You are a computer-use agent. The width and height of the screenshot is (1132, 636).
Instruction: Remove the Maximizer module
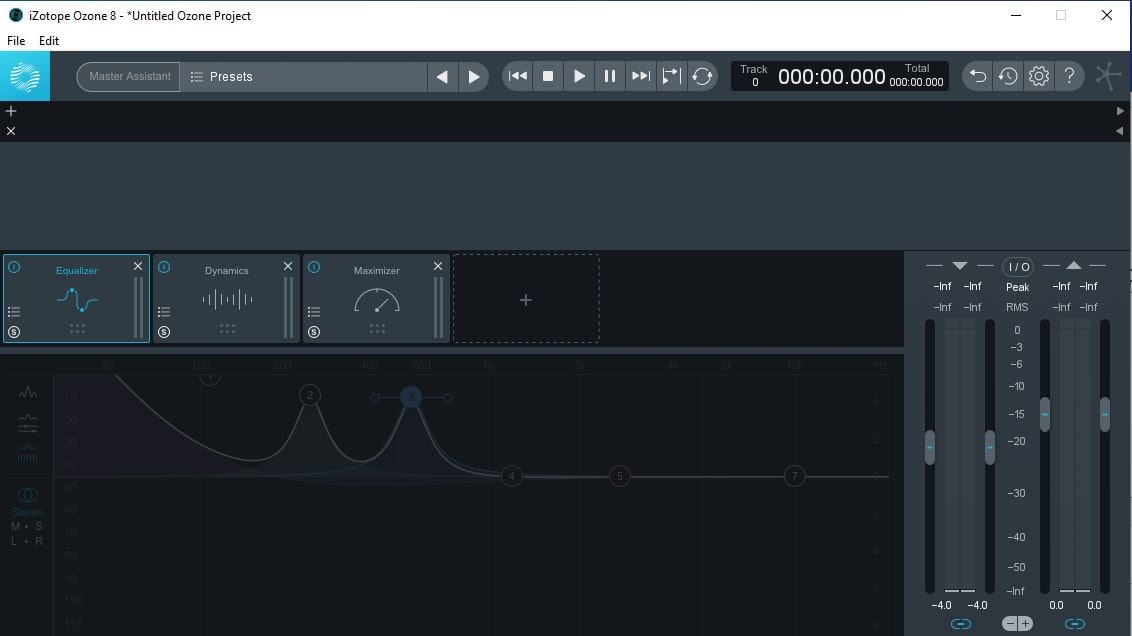click(438, 266)
